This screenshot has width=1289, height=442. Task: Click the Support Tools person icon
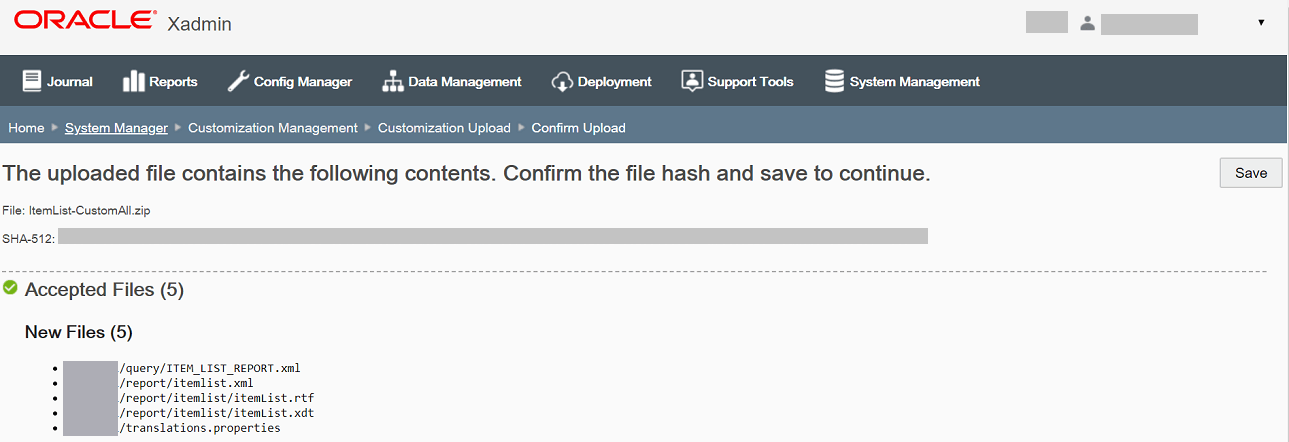coord(691,82)
